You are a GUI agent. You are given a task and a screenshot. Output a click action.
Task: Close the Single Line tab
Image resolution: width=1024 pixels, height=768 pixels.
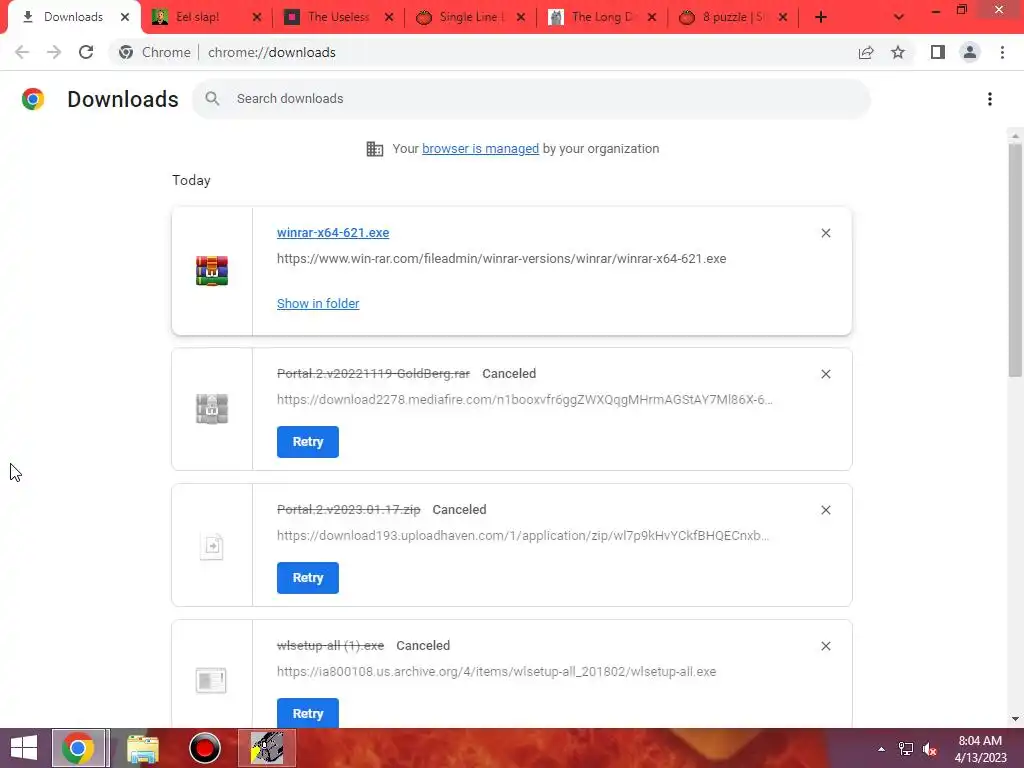pos(520,18)
